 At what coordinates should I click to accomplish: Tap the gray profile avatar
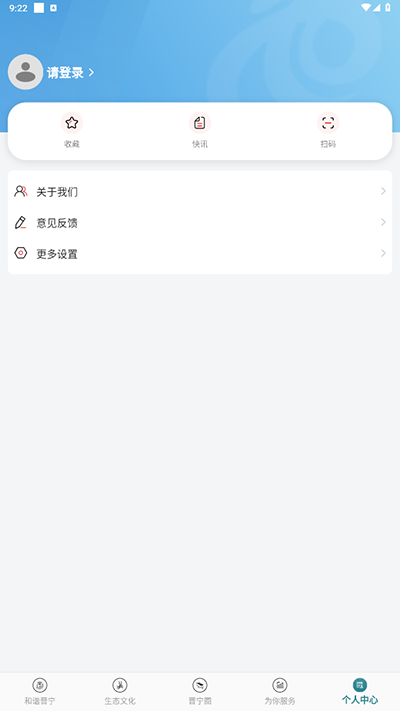click(25, 72)
